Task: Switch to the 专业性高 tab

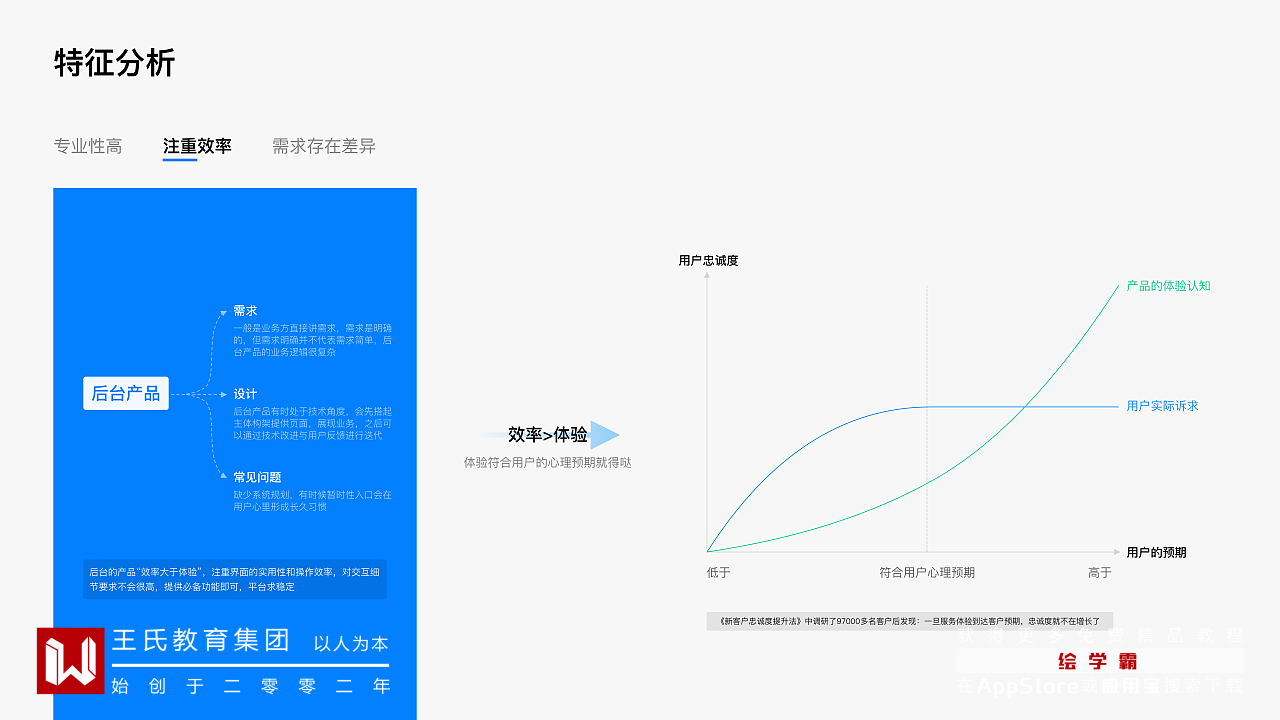Action: point(88,146)
